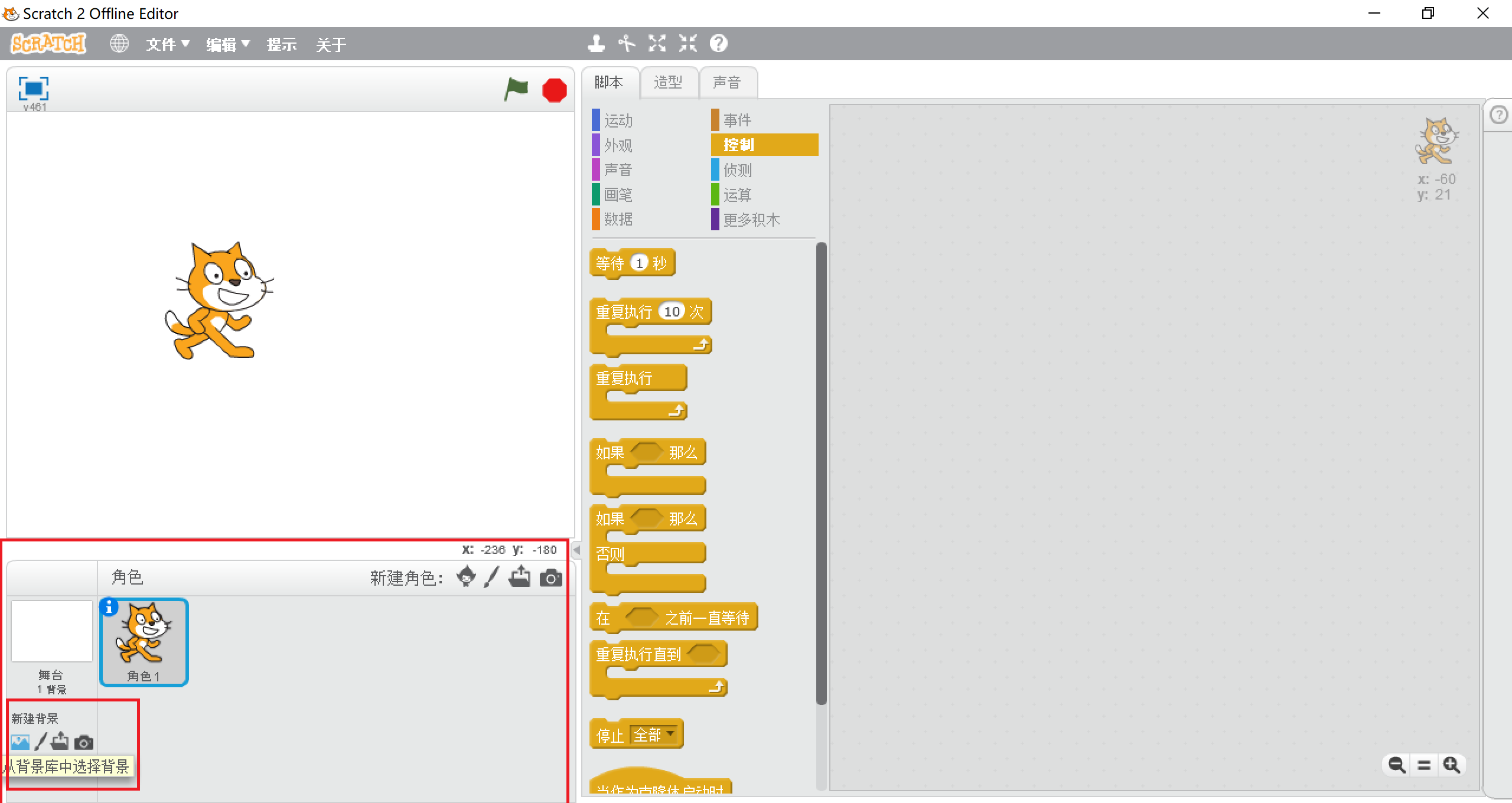
Task: Select the 舞台 stage thumbnail
Action: (x=52, y=631)
